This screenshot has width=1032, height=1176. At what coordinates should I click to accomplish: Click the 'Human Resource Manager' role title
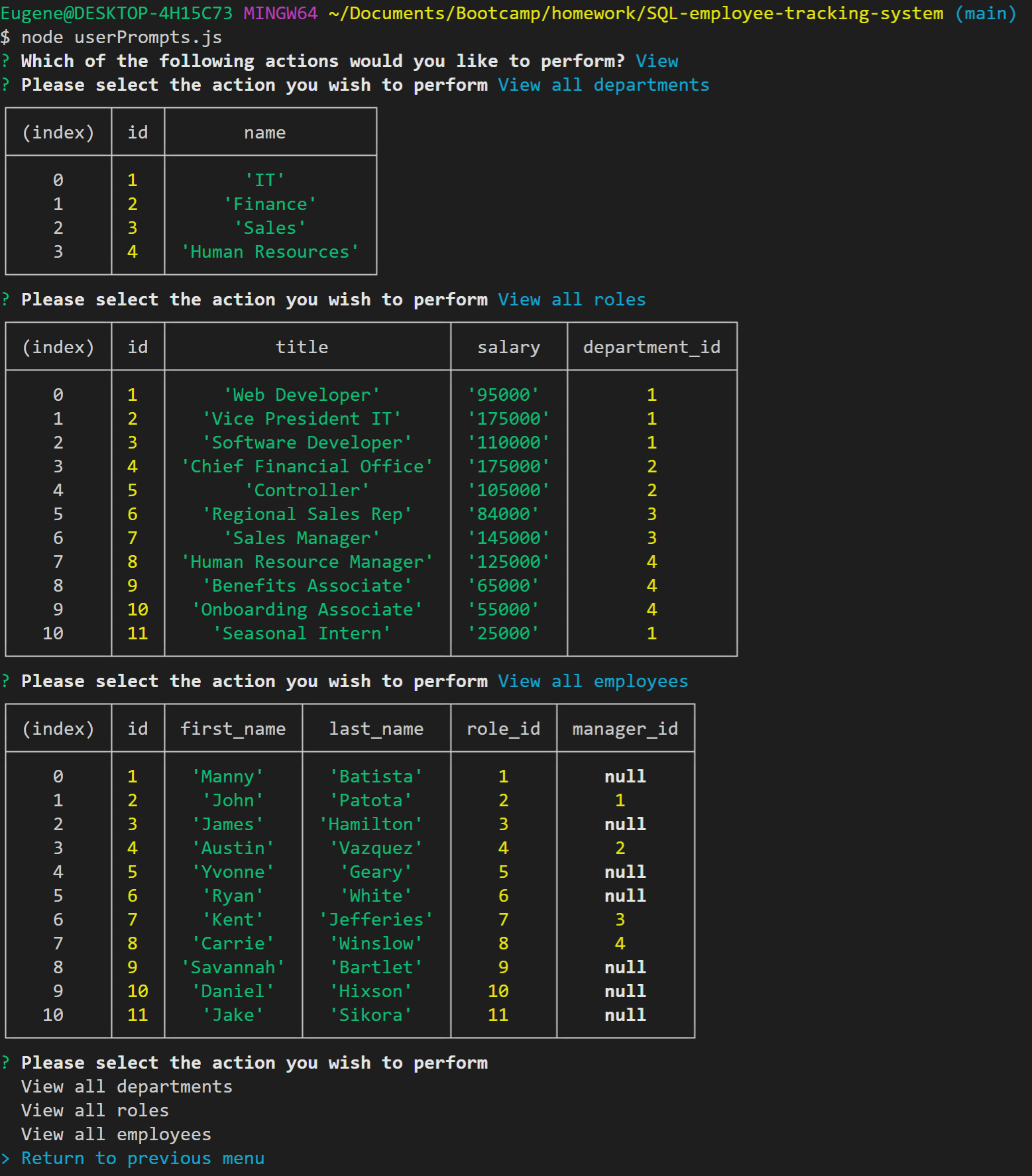coord(307,562)
